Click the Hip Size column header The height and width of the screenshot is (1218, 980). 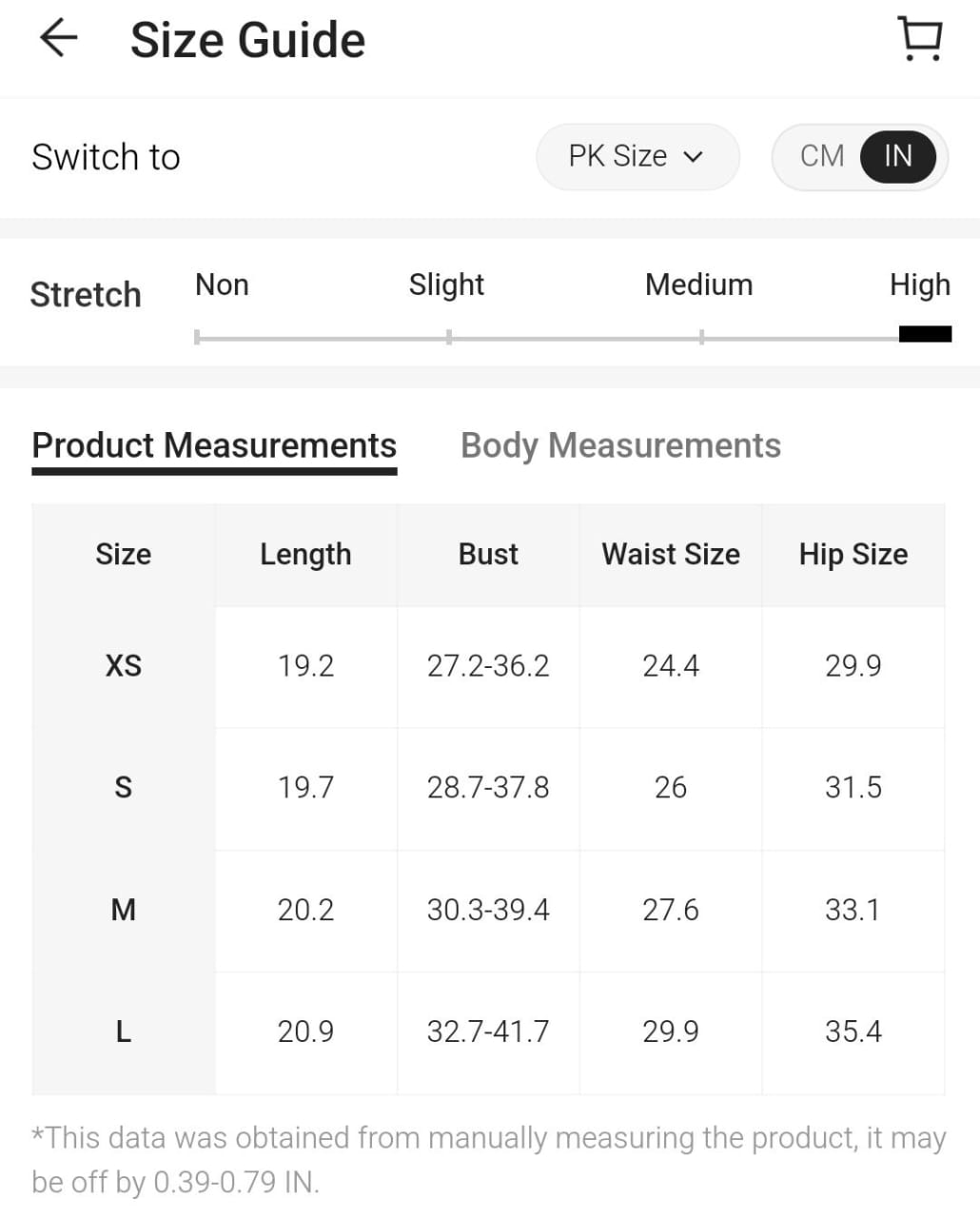[853, 554]
